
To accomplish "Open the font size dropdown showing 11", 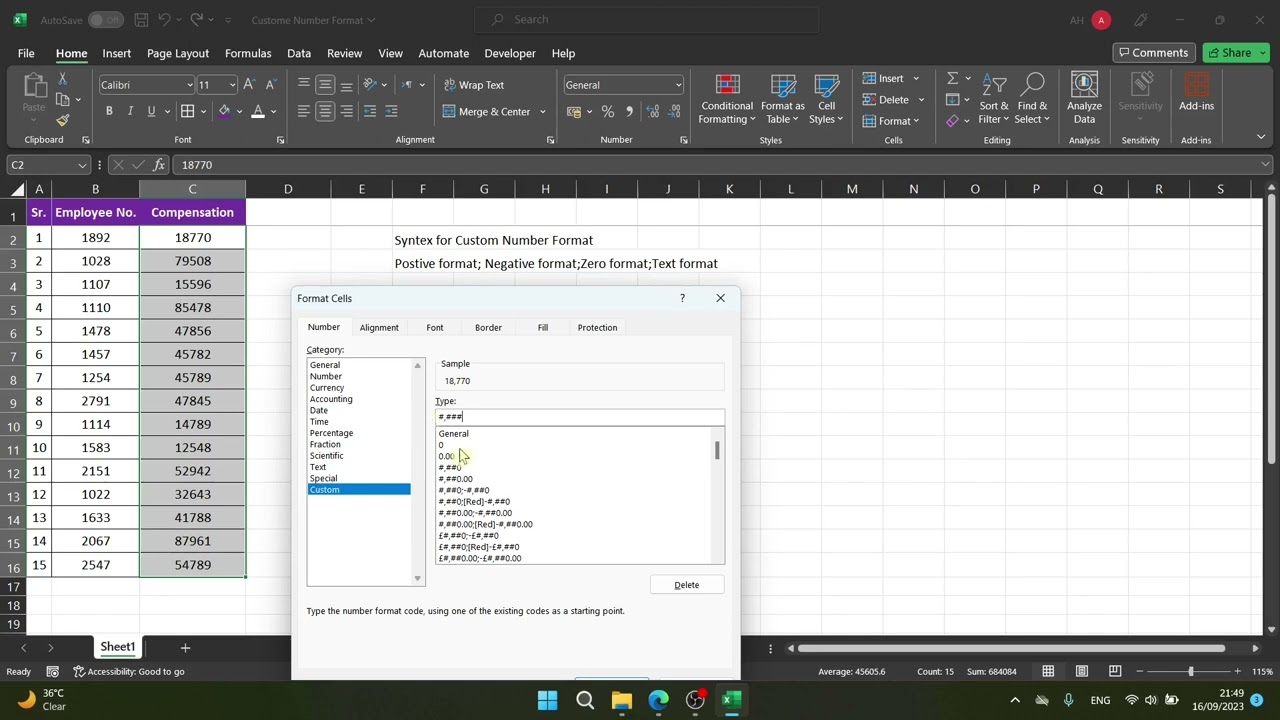I will tap(232, 85).
